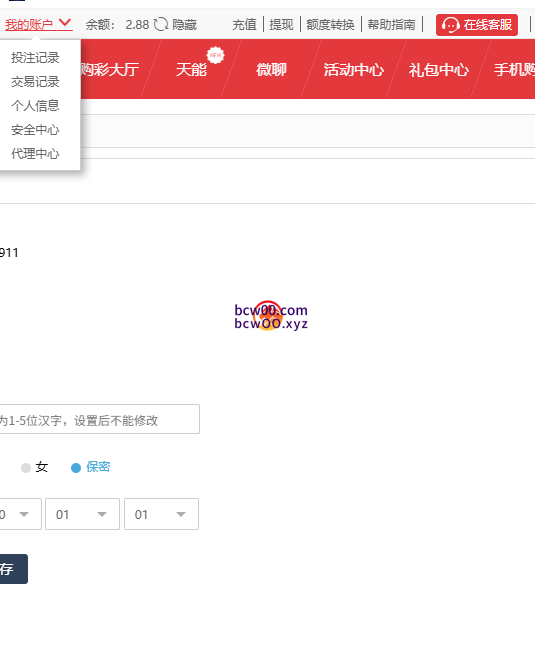Open the 帮助指南 help guide
This screenshot has height=651, width=535.
click(x=391, y=25)
